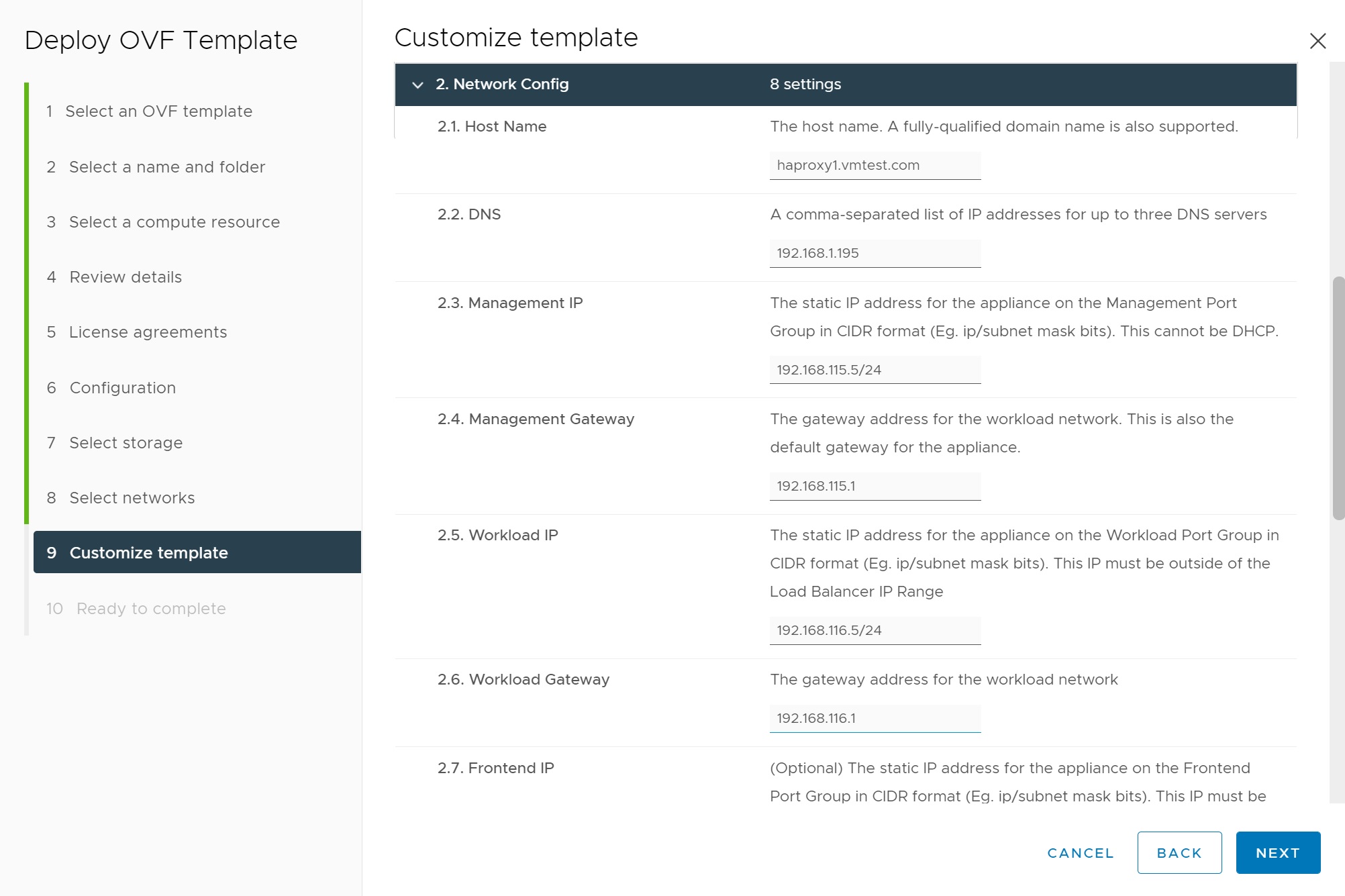Click the Workload IP text field

click(875, 631)
